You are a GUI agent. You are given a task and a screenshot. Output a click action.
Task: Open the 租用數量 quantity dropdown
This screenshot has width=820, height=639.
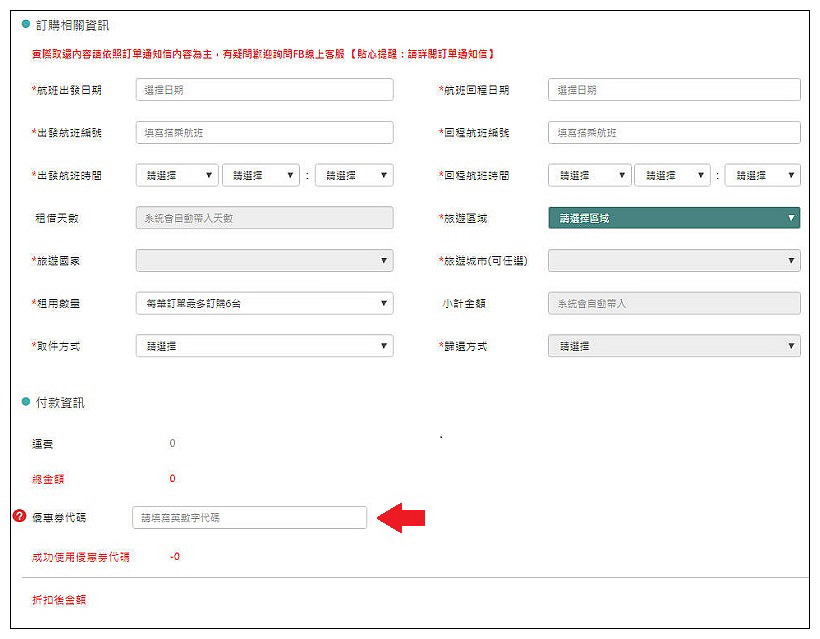coord(264,303)
